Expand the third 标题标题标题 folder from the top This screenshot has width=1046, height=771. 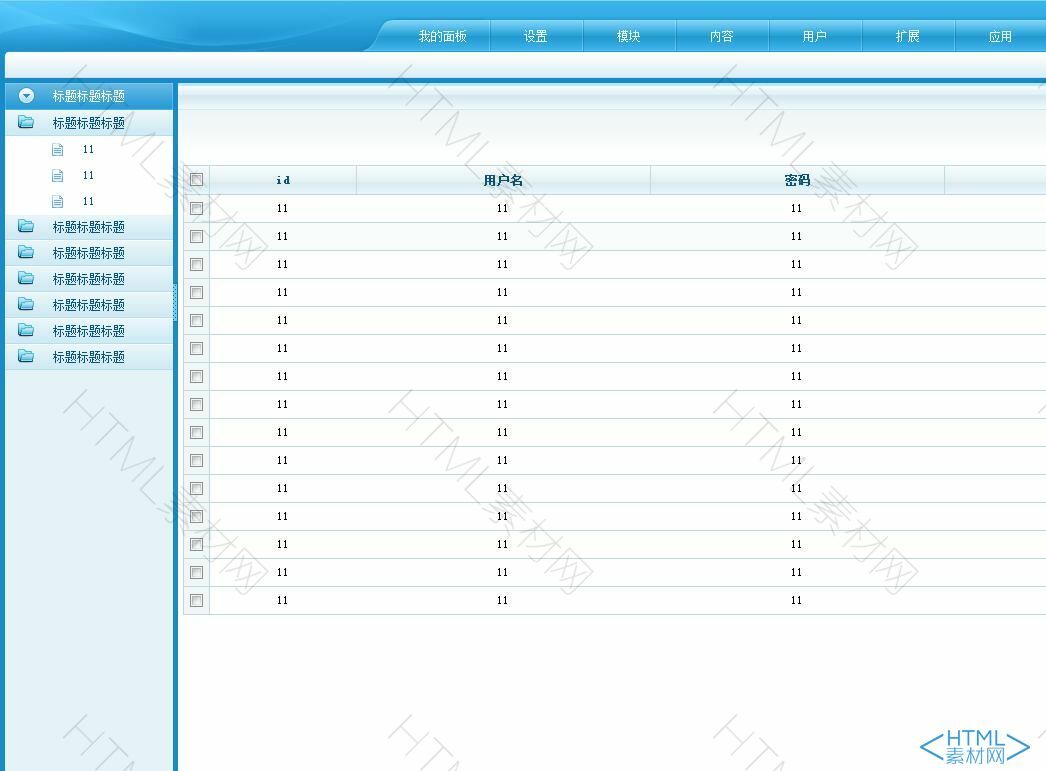coord(88,253)
